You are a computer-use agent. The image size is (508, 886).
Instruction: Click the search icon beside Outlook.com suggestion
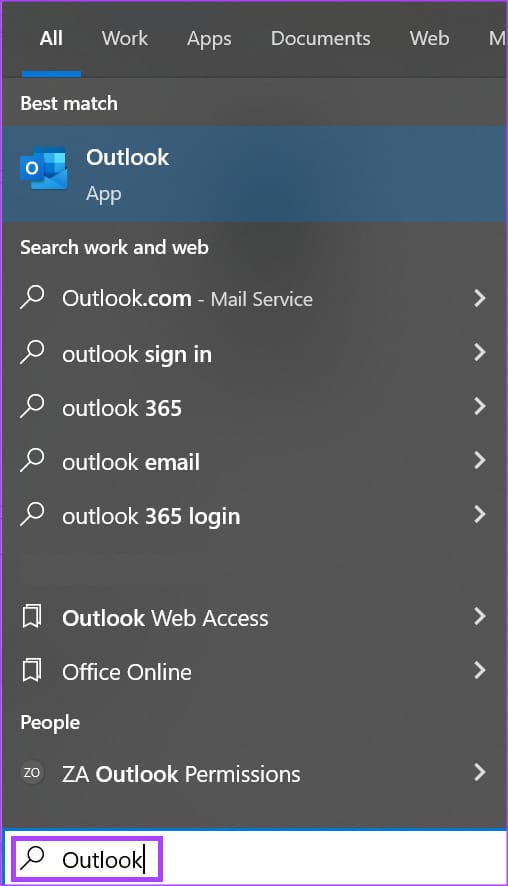click(x=32, y=297)
